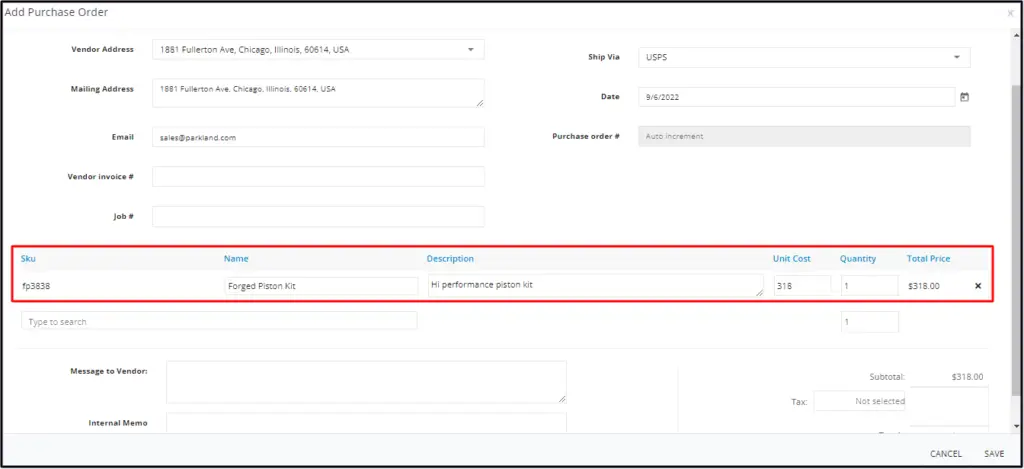Click the Date field showing 9/6/2022
This screenshot has height=469, width=1024.
pyautogui.click(x=797, y=97)
